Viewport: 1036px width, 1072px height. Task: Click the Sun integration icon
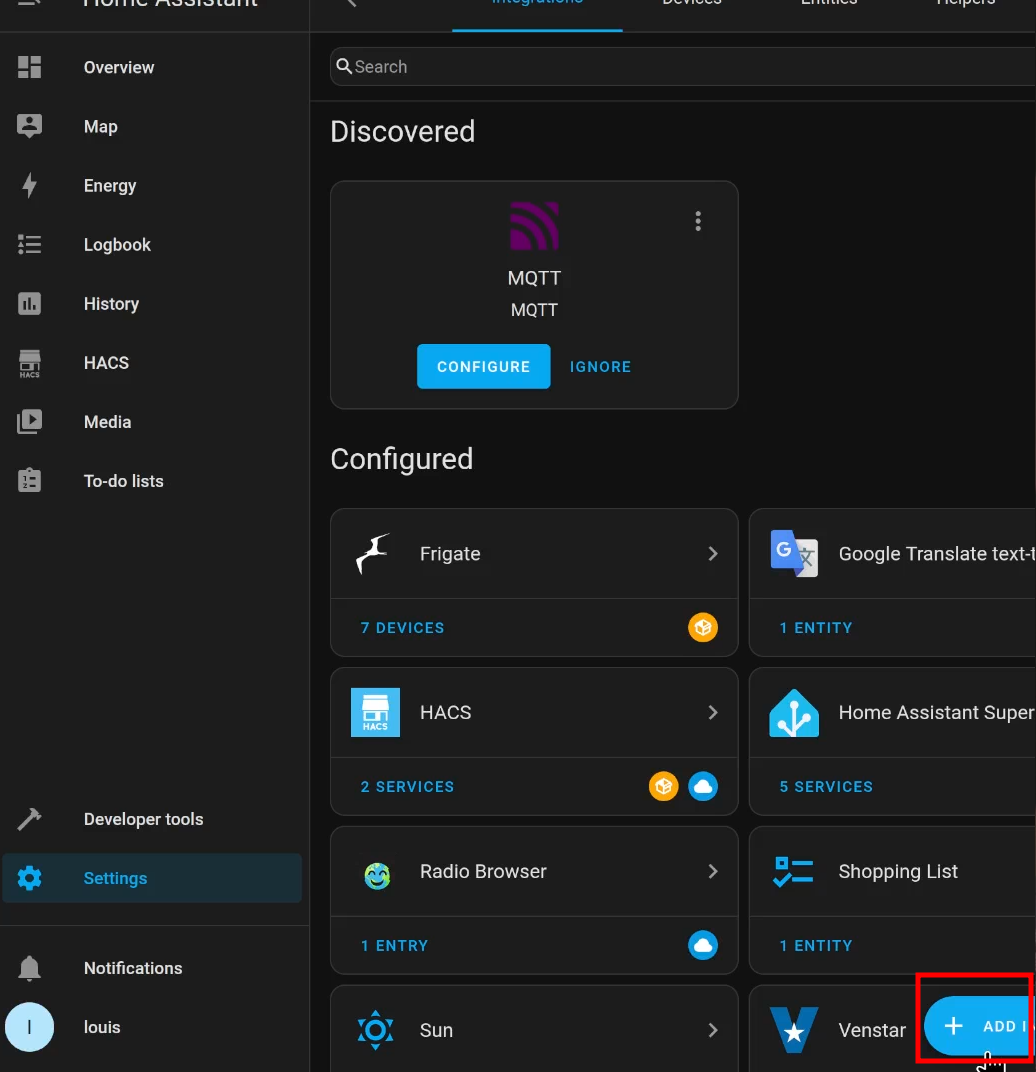click(x=375, y=1030)
